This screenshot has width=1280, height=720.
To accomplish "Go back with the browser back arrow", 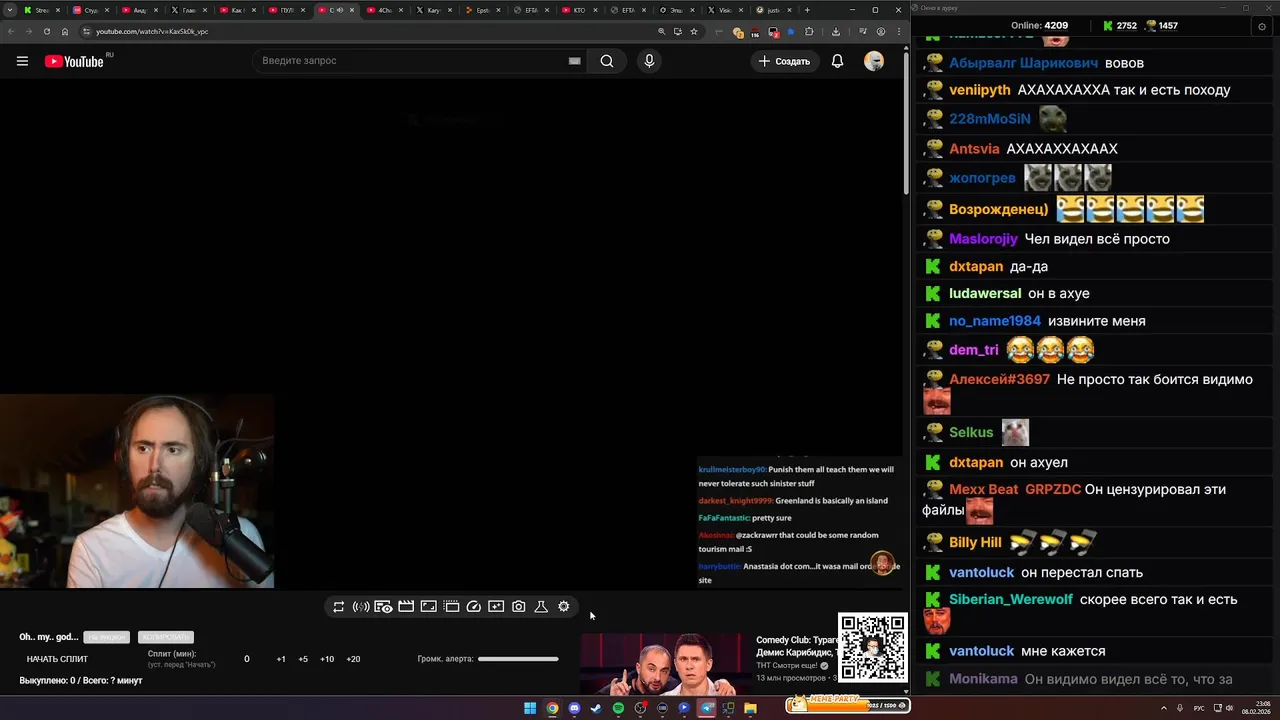I will click(x=11, y=31).
